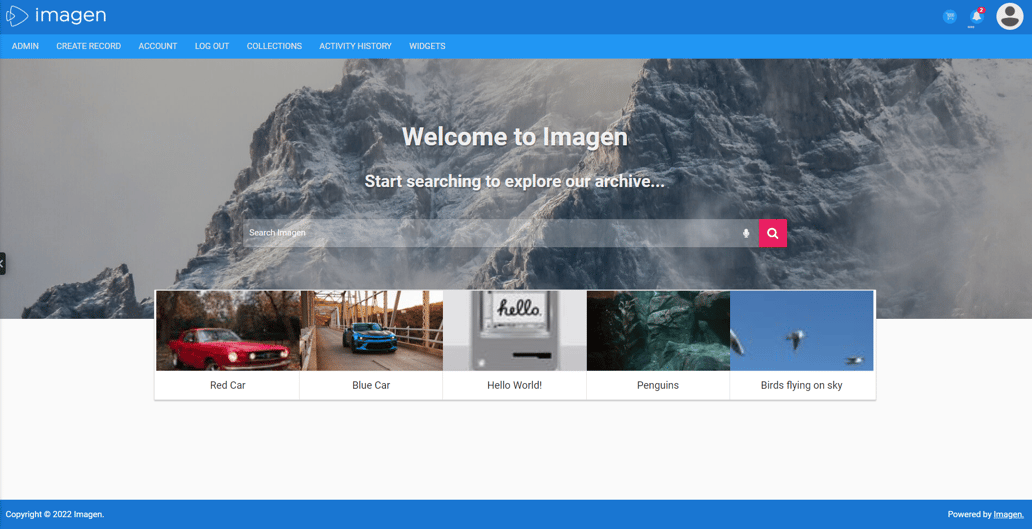
Task: Open the user profile avatar
Action: point(1009,16)
